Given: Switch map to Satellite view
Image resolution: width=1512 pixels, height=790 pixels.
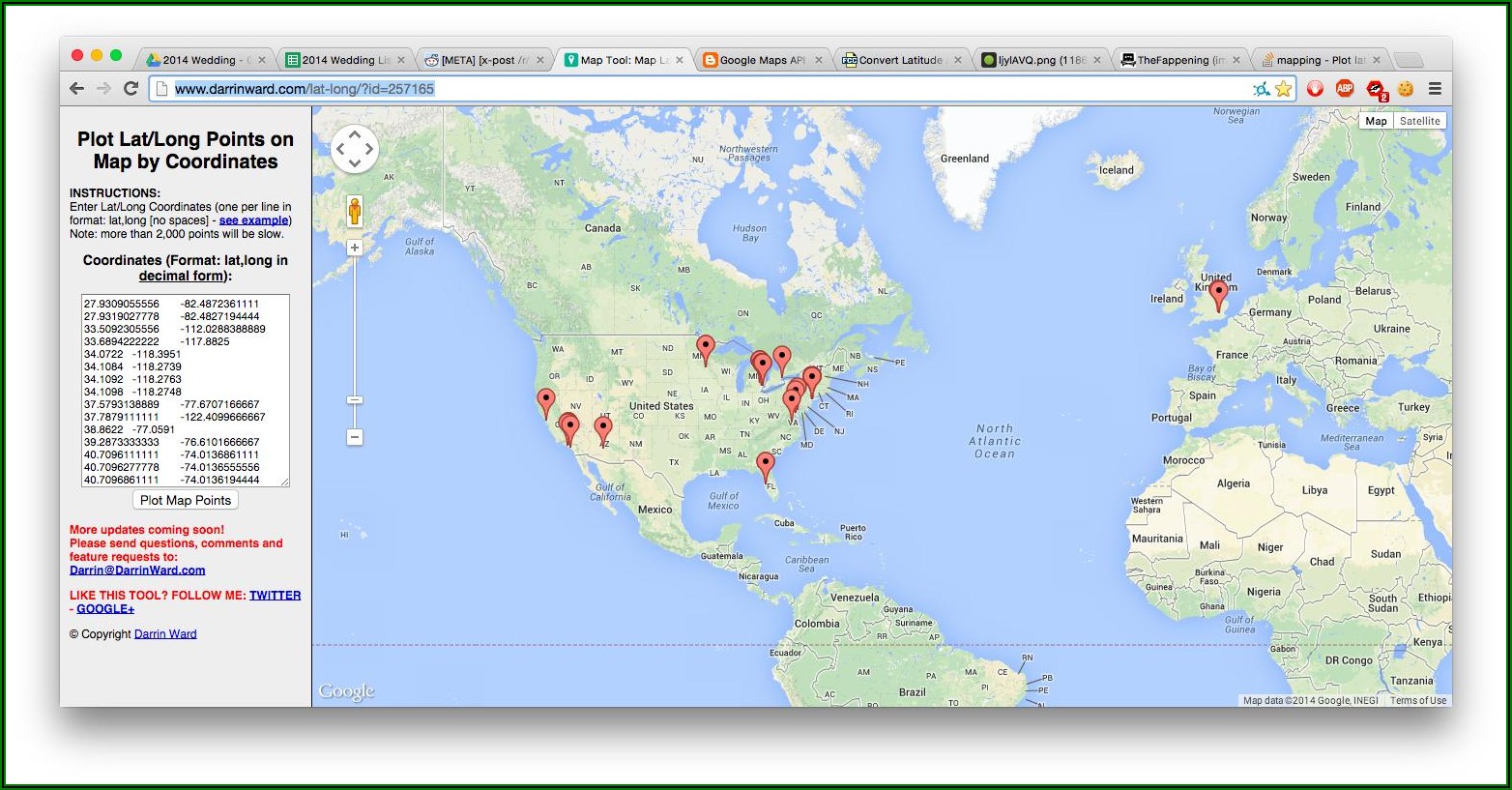Looking at the screenshot, I should click(1419, 121).
